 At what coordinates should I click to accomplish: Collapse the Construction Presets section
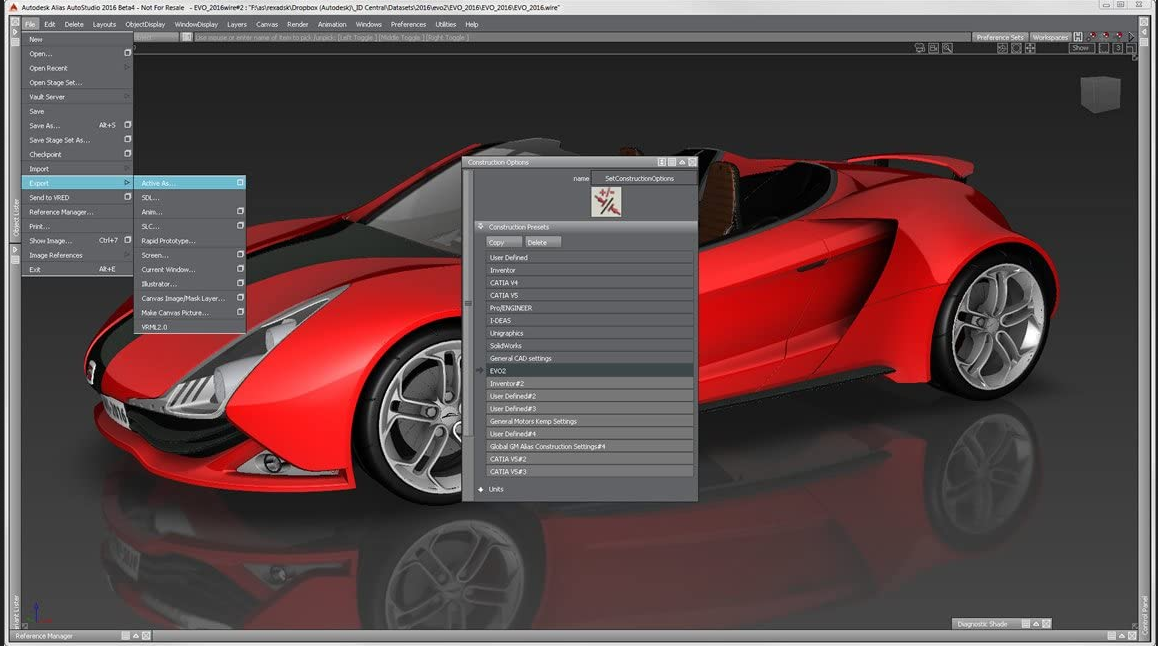pos(481,227)
